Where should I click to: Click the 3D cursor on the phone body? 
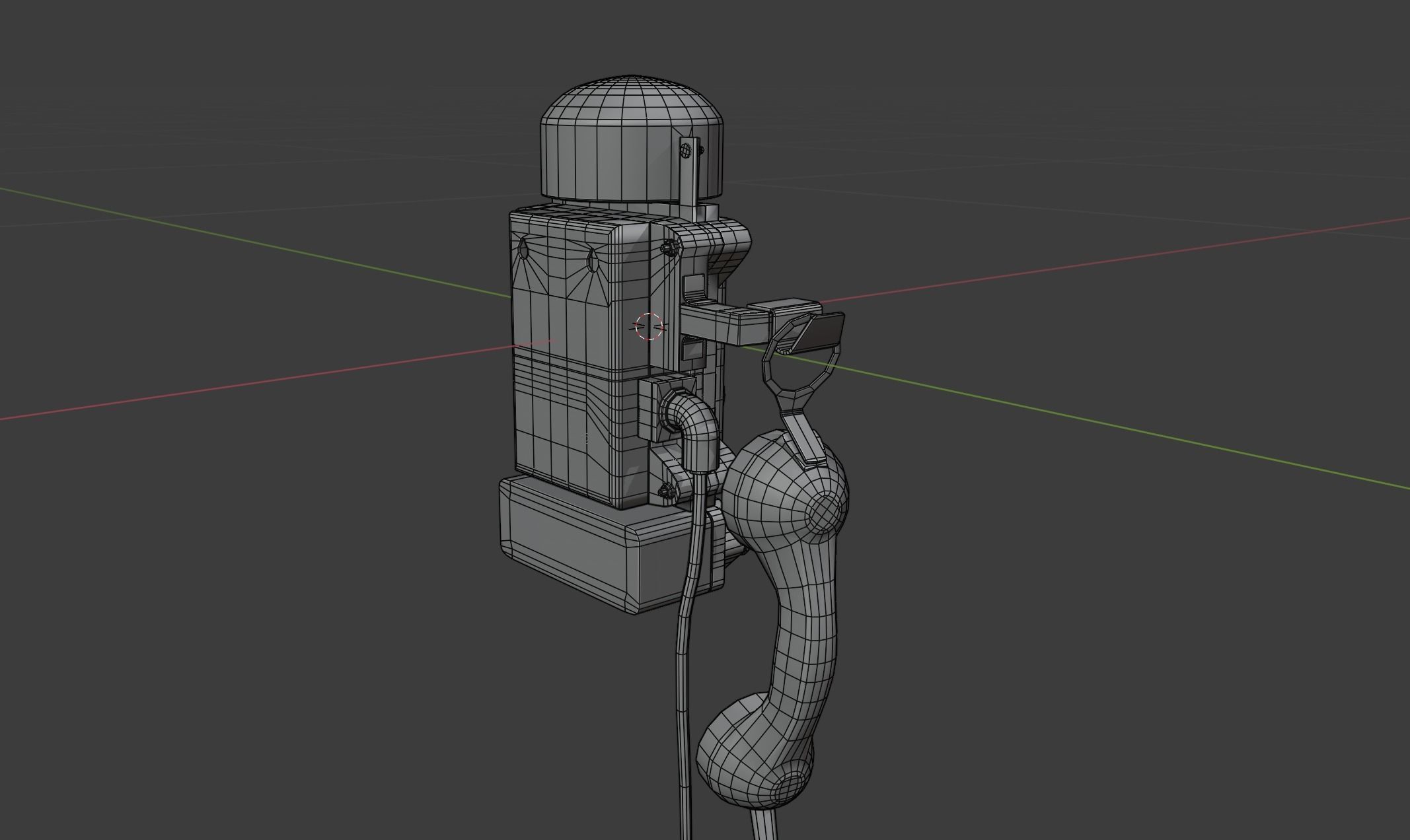click(x=649, y=326)
